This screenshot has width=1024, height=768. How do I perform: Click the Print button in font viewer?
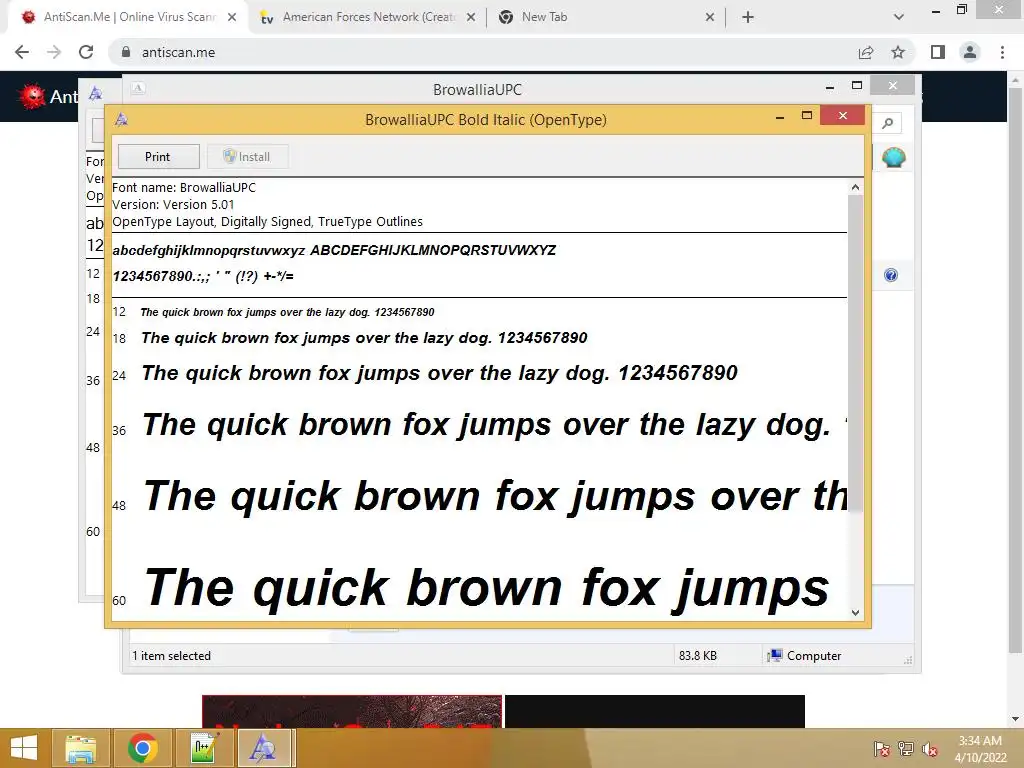pyautogui.click(x=158, y=157)
